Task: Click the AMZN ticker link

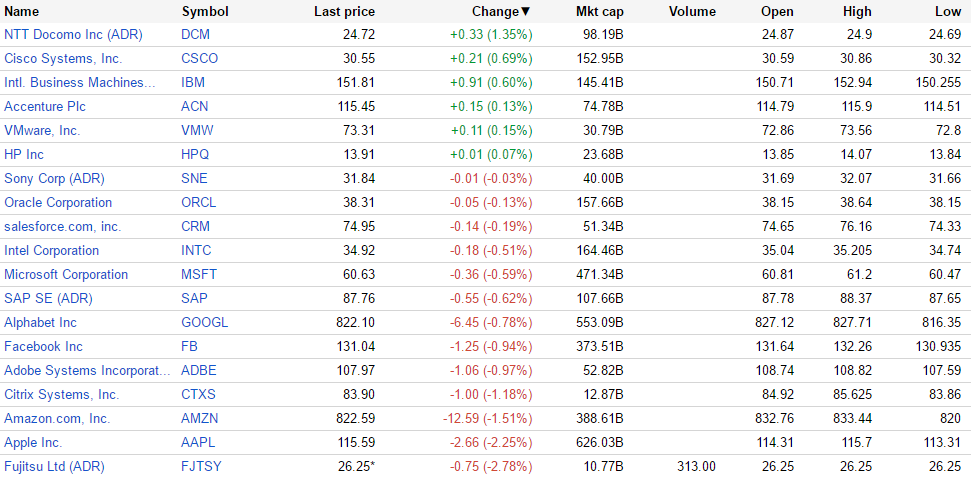Action: point(199,419)
